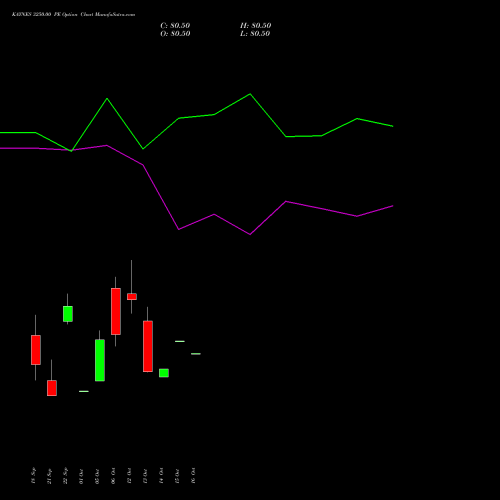Viewport: 500px width, 500px height.
Task: Select the tall green candle above 05 Oct
Action: pyautogui.click(x=100, y=360)
